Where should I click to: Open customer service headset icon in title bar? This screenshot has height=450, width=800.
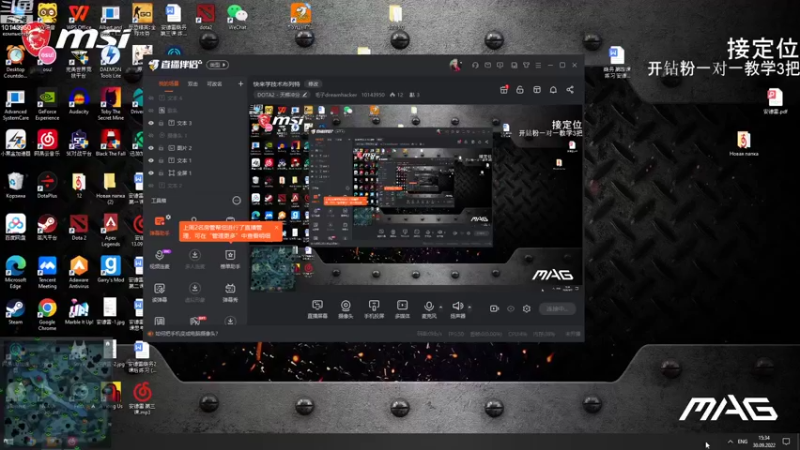[475, 65]
